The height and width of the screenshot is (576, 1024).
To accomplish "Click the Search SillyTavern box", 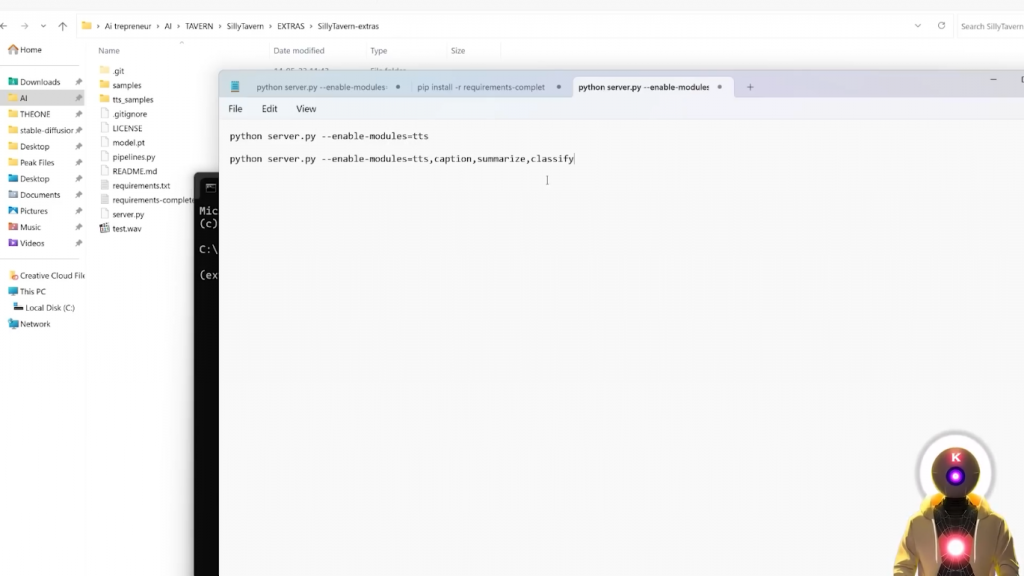I will [990, 26].
